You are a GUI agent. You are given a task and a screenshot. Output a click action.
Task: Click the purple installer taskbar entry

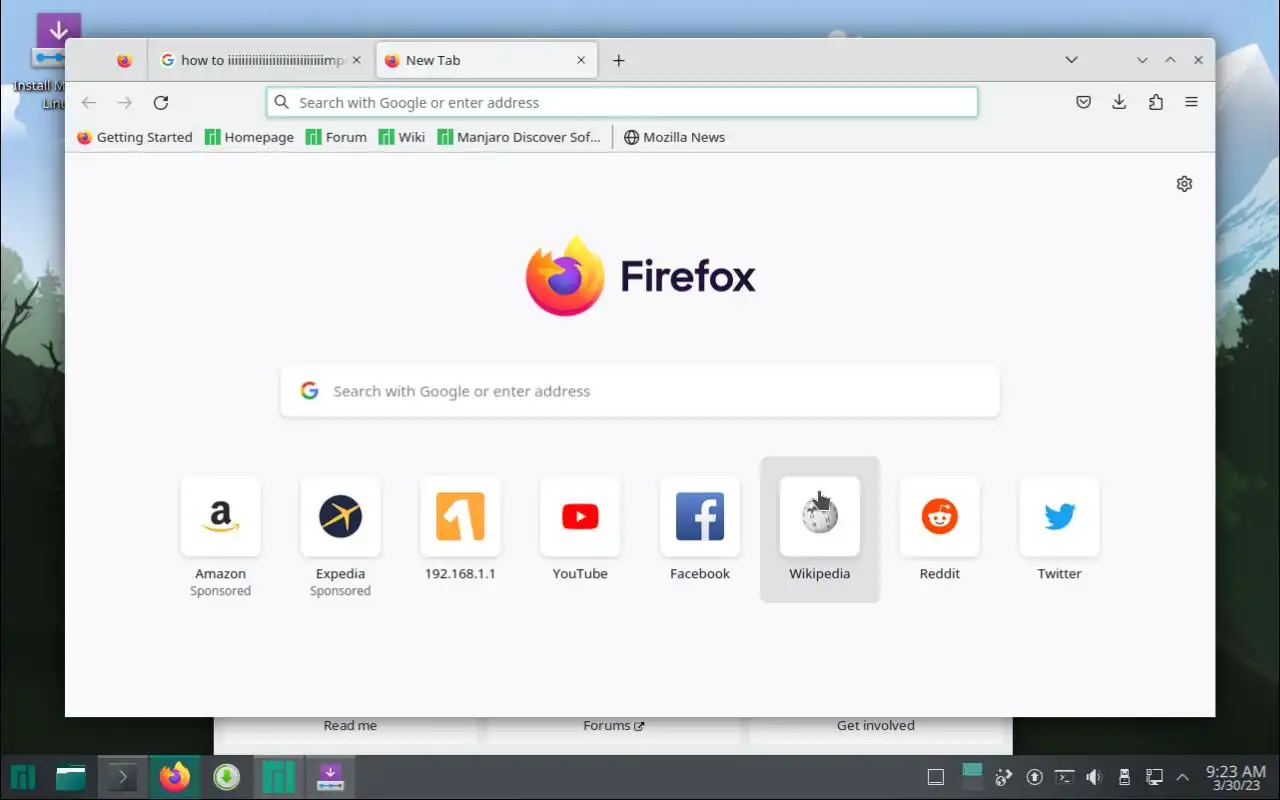coord(330,776)
